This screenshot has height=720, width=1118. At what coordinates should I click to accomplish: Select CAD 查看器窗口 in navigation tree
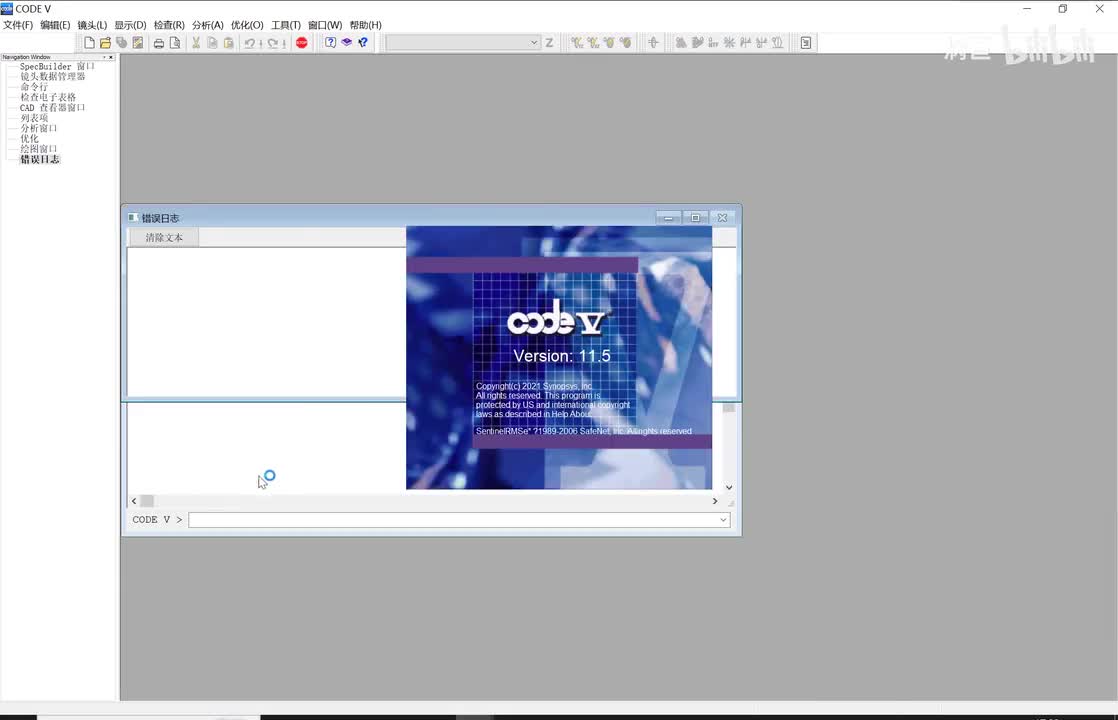click(52, 108)
